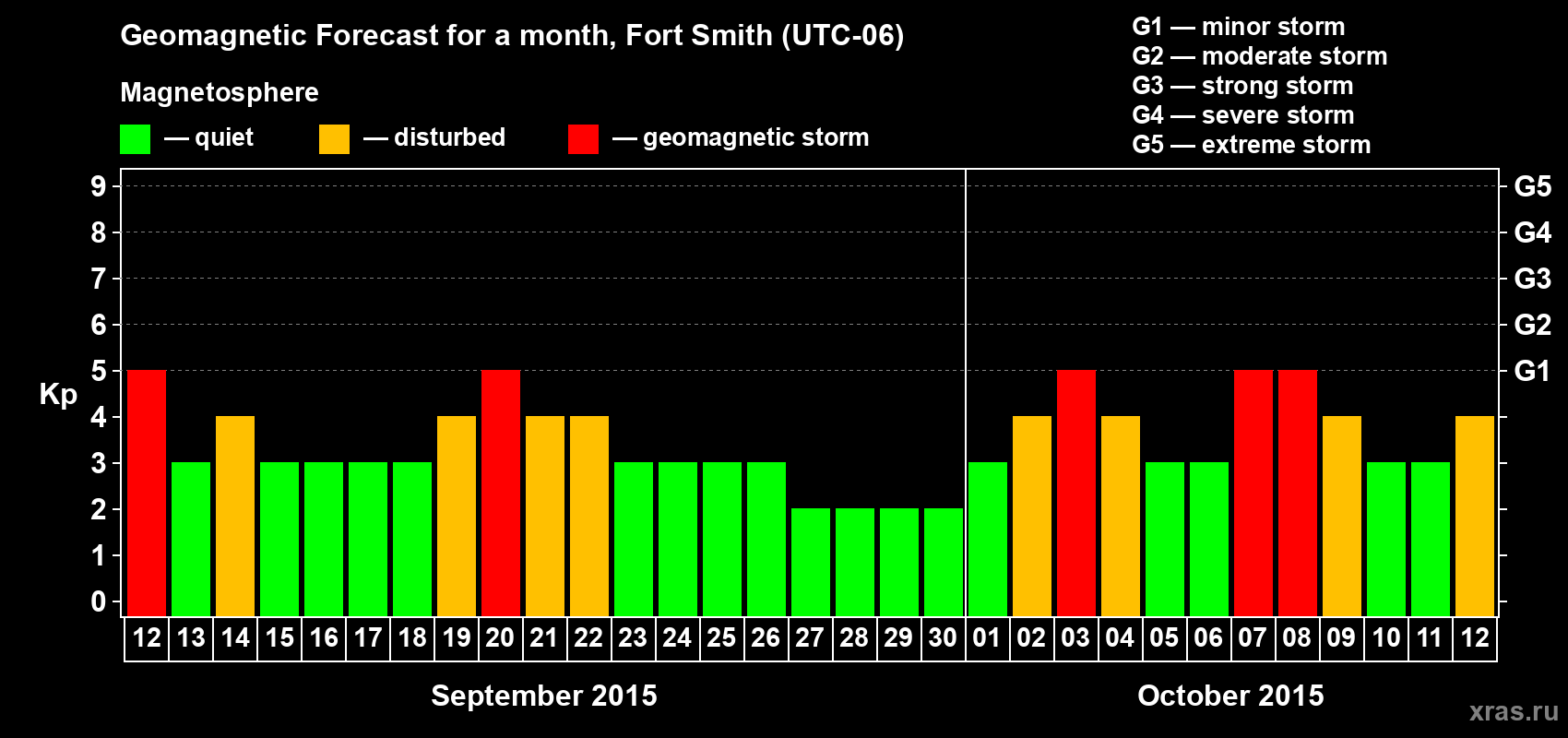The image size is (1568, 738).
Task: Click the G1 label on right axis
Action: coord(1532,371)
